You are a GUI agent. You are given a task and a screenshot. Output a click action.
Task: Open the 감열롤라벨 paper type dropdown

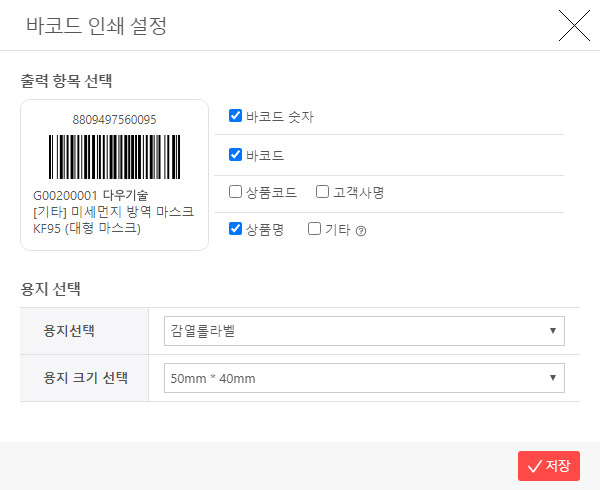[364, 330]
